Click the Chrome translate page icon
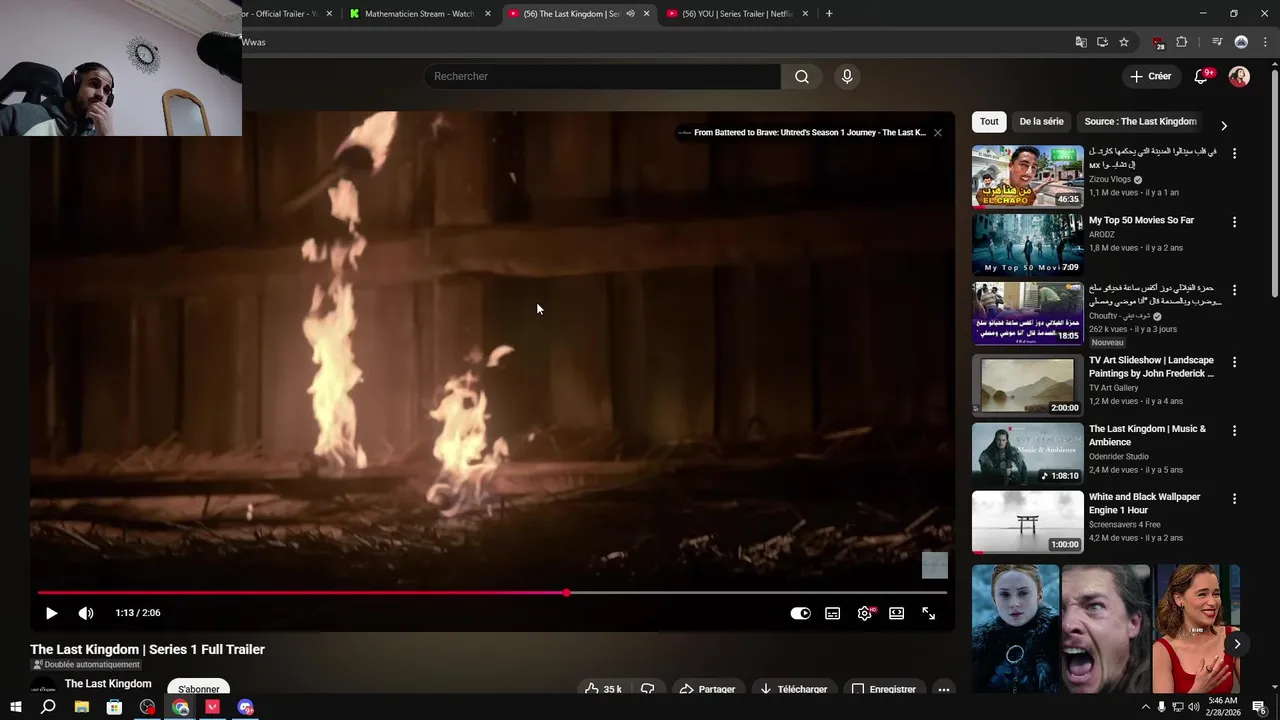 1081,42
